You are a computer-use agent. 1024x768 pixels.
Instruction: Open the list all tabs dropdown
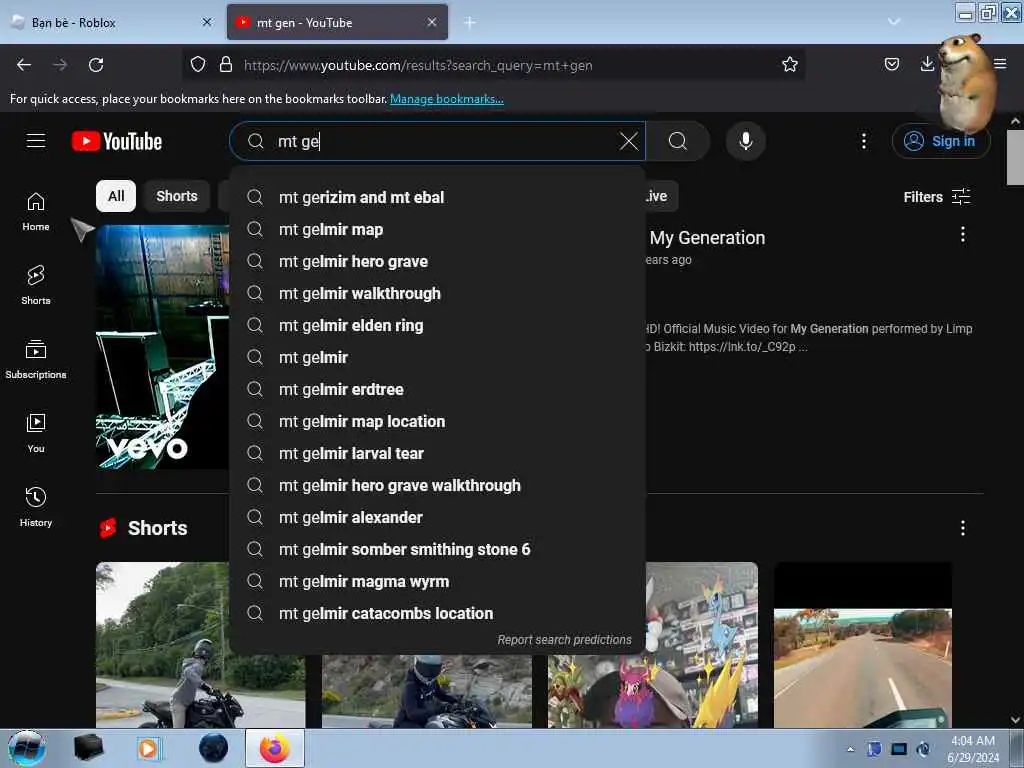point(894,22)
